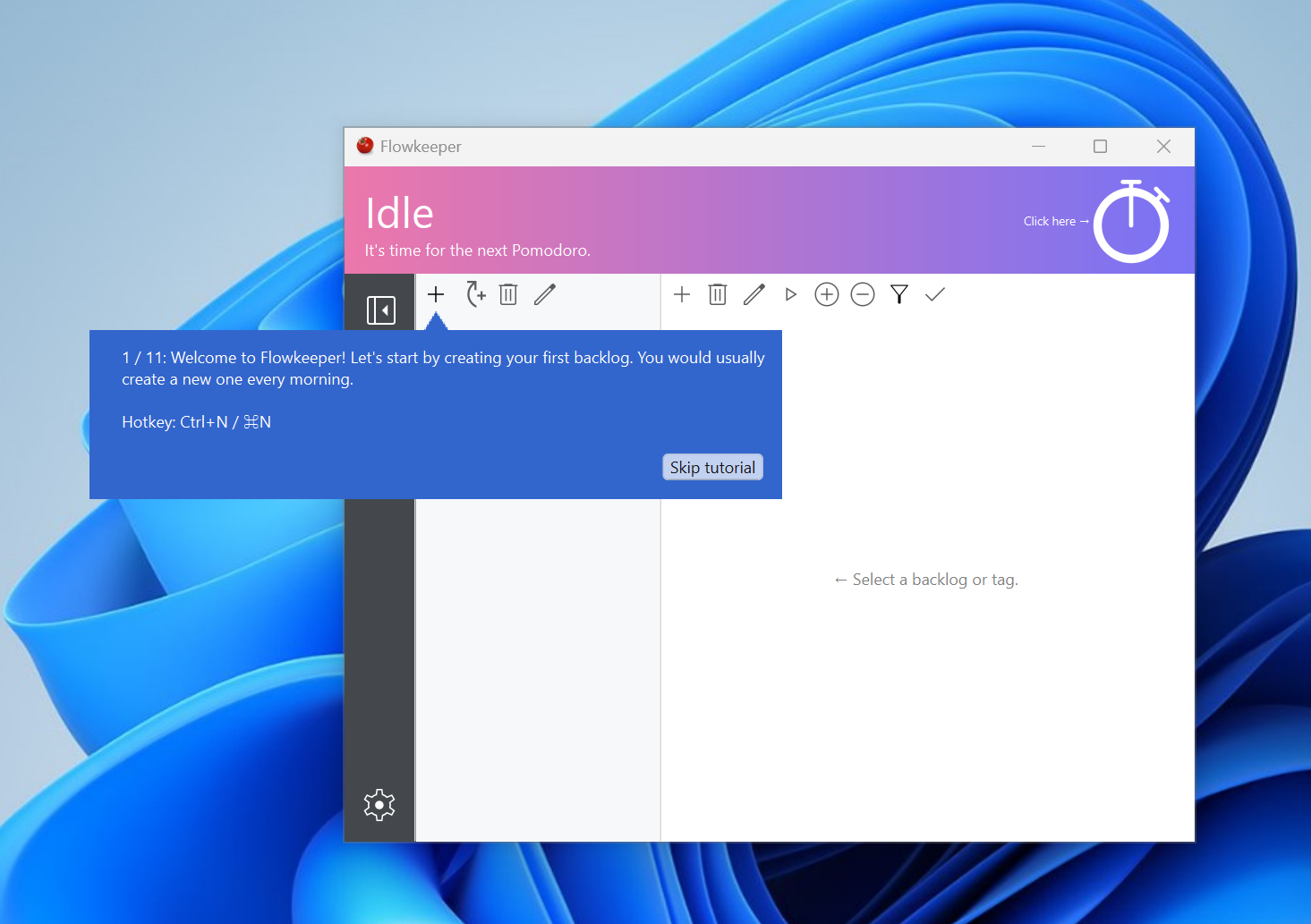This screenshot has height=924, width=1311.
Task: Add a new work item with plus icon
Action: pos(682,294)
